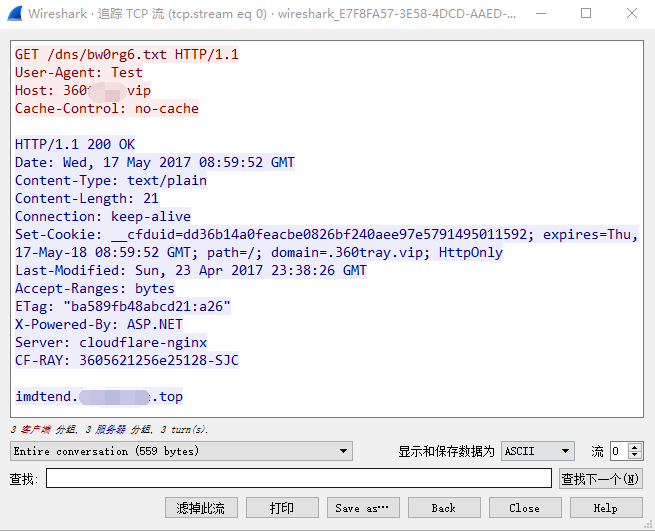Maximize the follow TCP stream window
This screenshot has width=655, height=531.
click(x=586, y=14)
